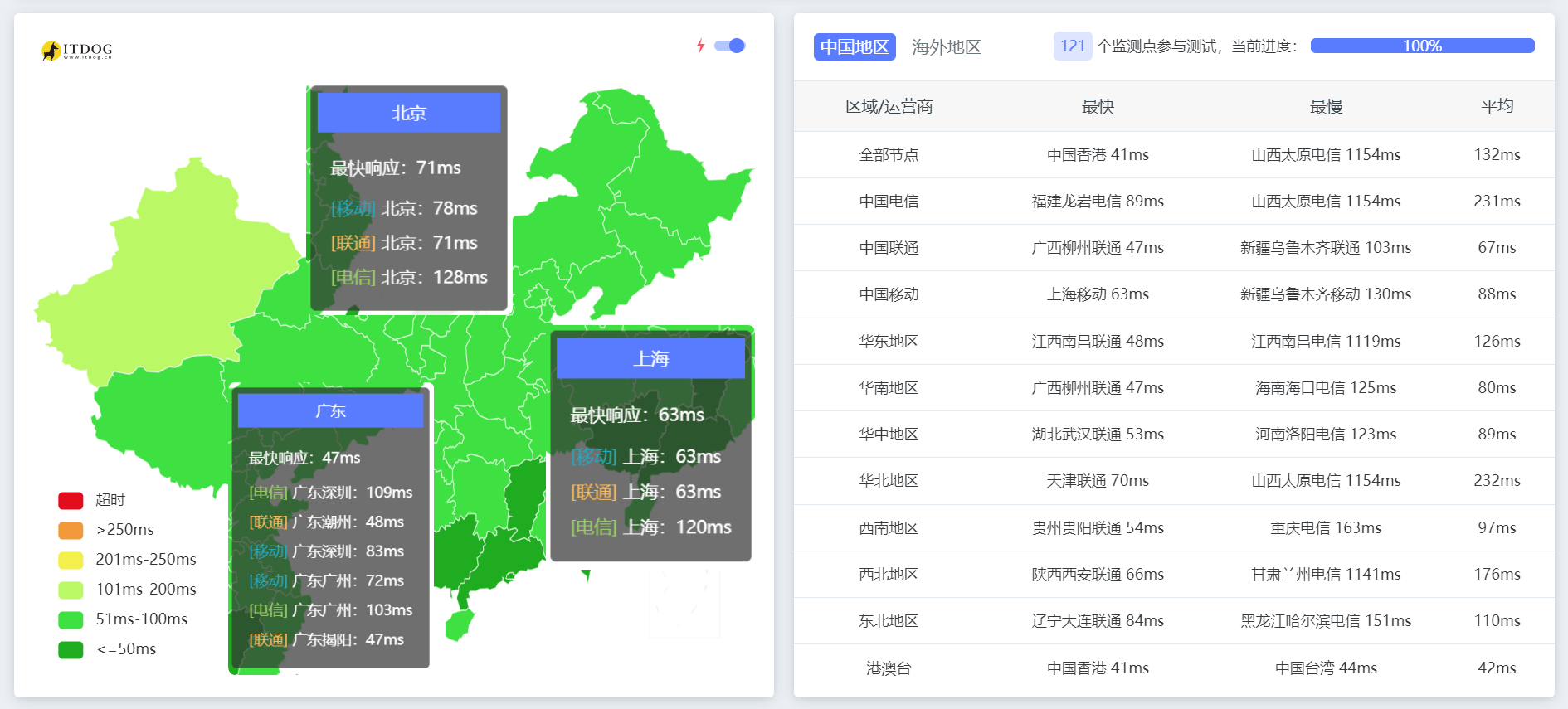Toggle the yellow 201ms-250ms legend swatch
This screenshot has width=1568, height=709.
click(71, 560)
